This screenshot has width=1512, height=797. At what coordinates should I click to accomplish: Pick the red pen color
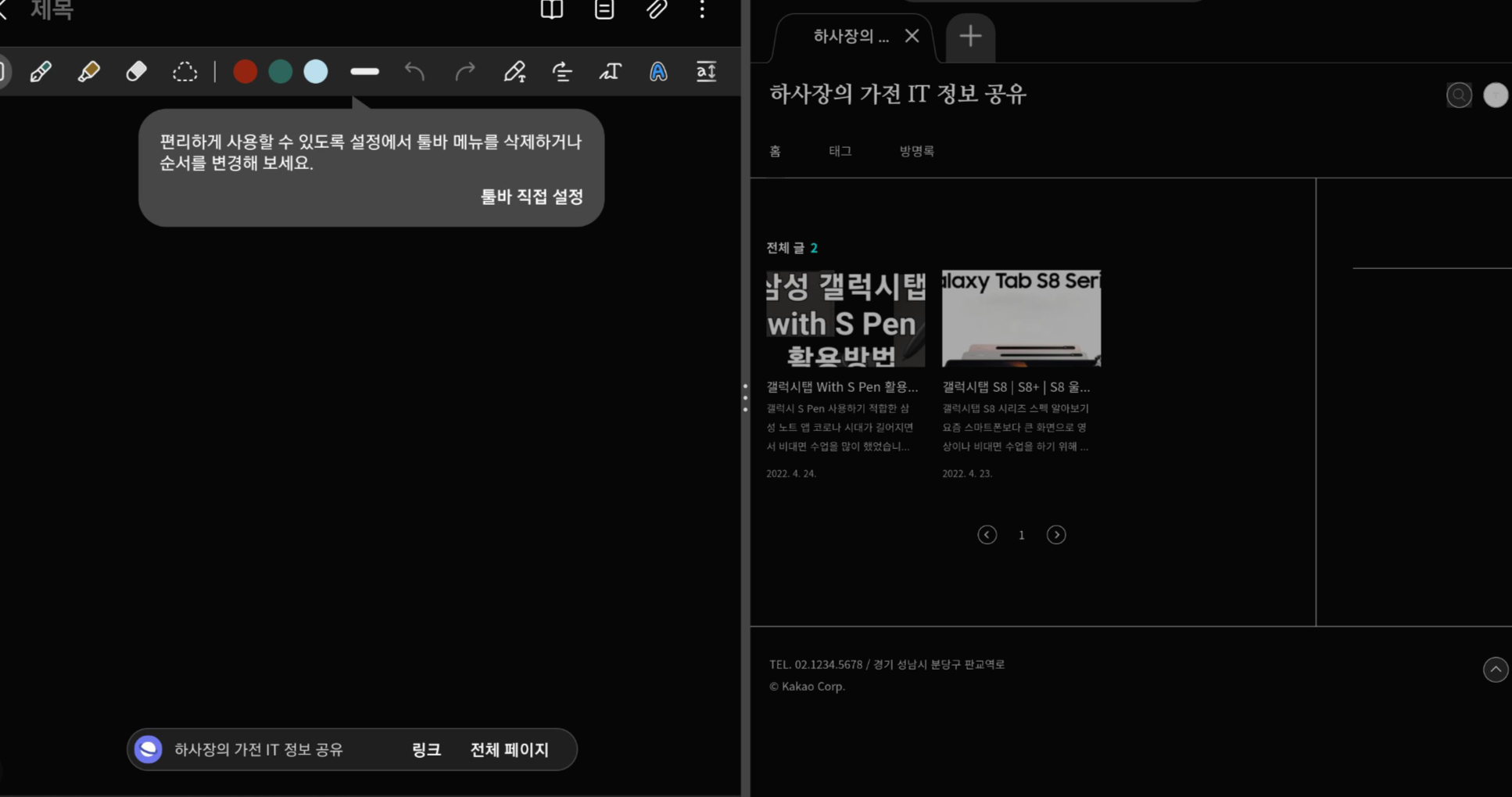point(245,72)
